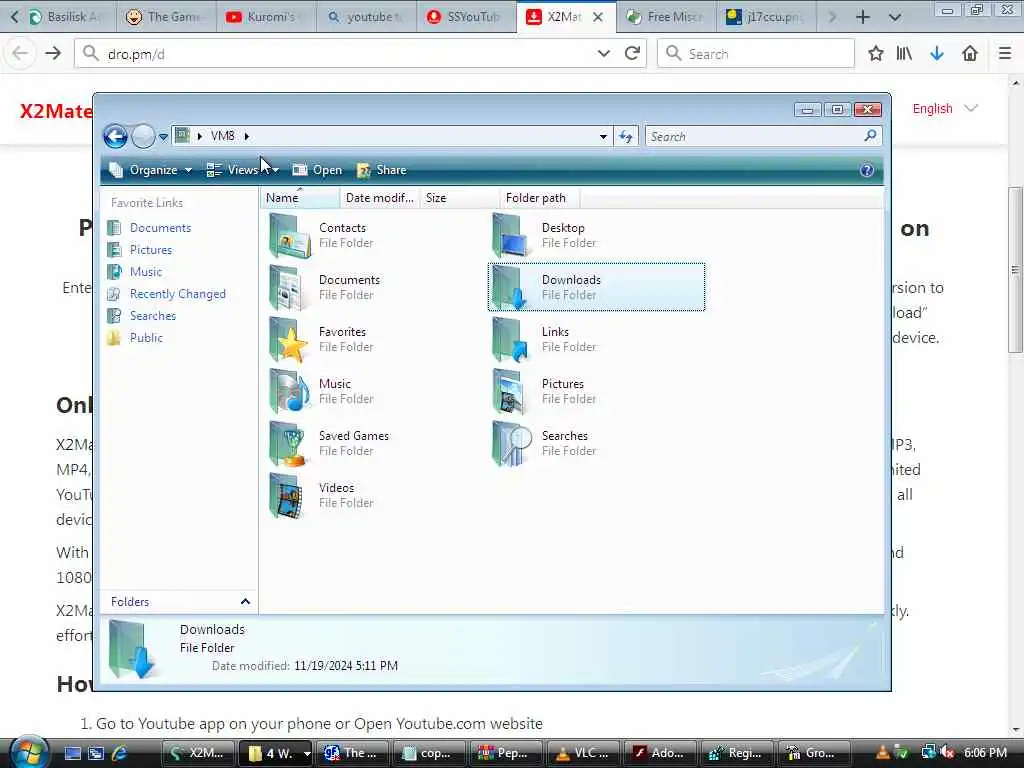Sort by the Date modified column header
Image resolution: width=1024 pixels, height=768 pixels.
380,198
